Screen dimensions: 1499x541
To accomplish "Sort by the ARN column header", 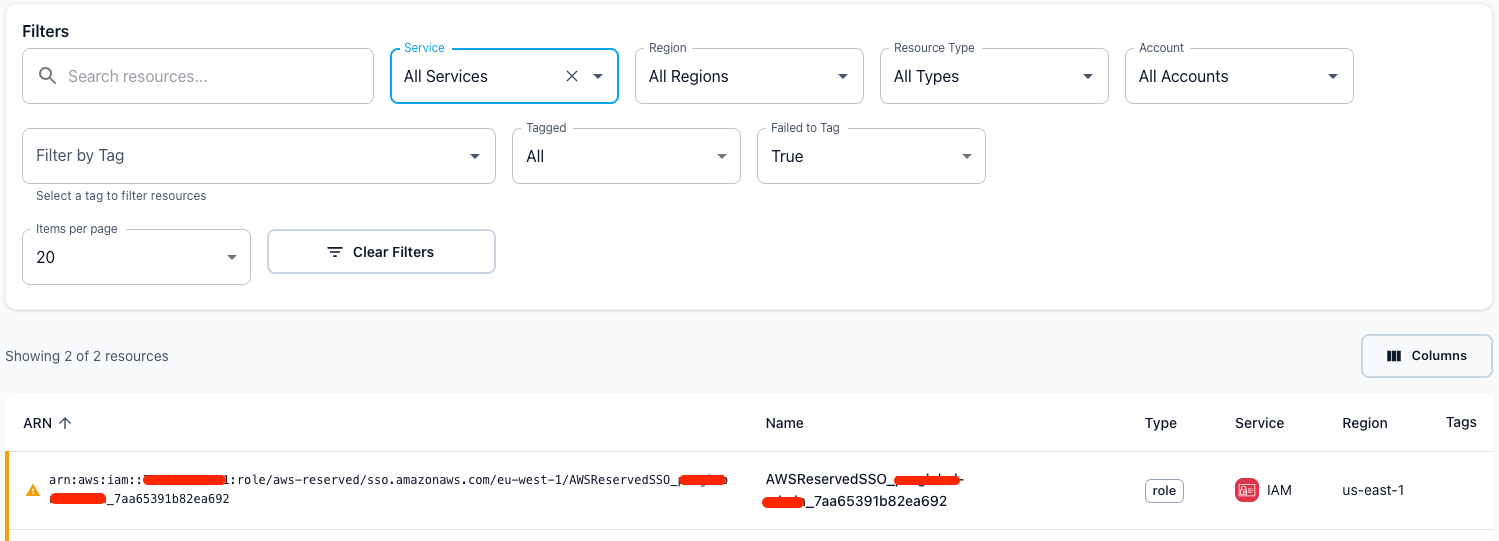I will [38, 423].
